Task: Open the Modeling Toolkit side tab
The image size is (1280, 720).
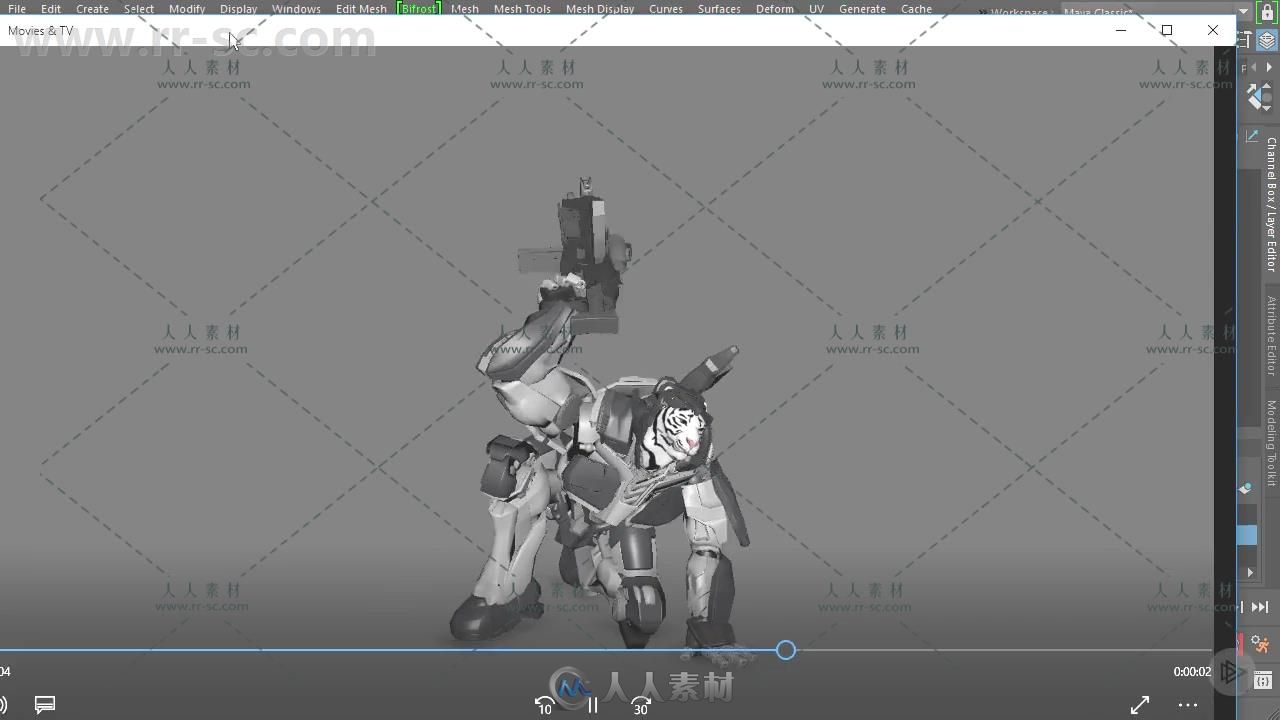Action: point(1271,443)
